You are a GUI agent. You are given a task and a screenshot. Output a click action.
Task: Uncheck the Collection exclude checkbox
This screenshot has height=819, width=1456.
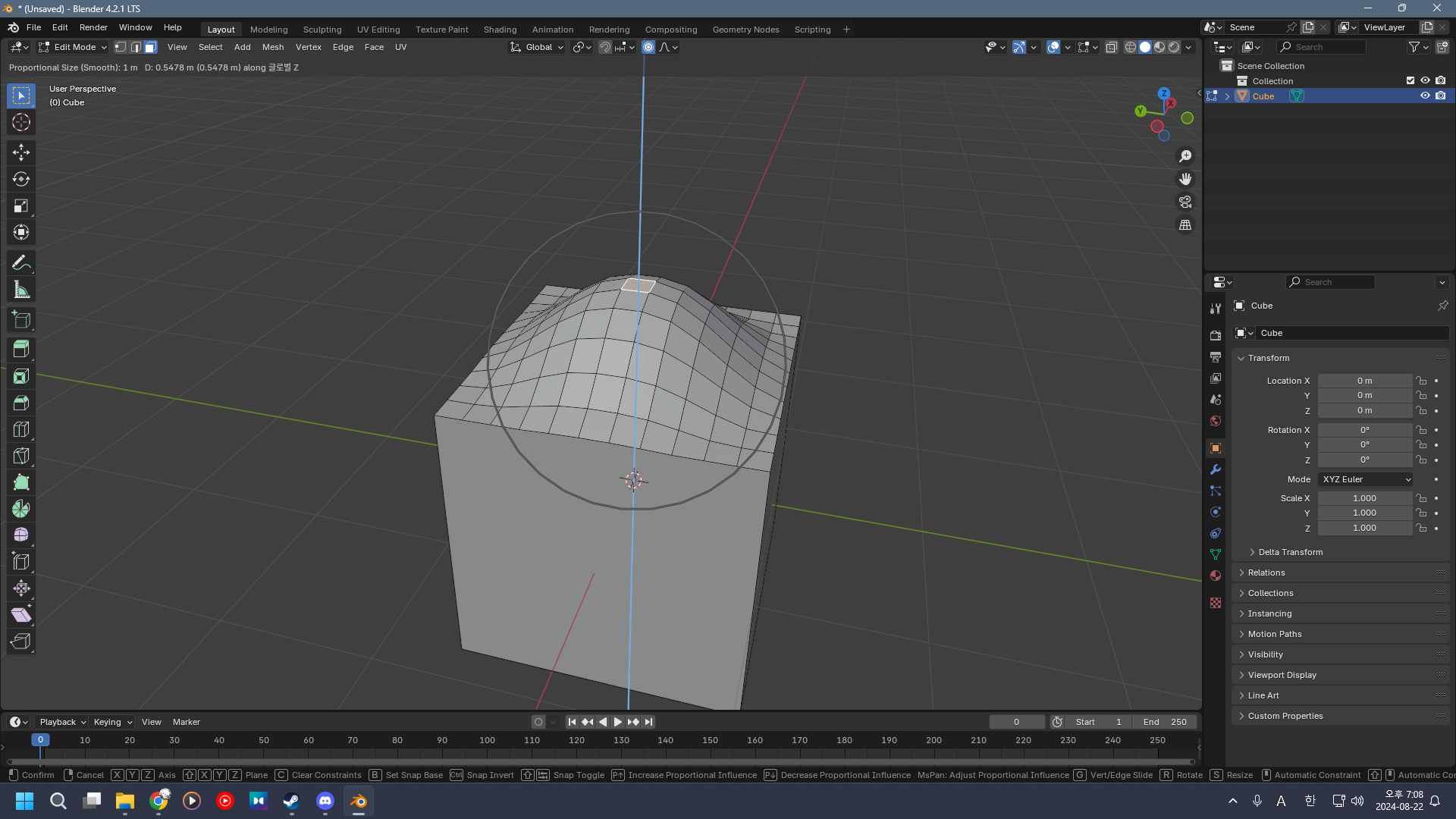pos(1410,81)
